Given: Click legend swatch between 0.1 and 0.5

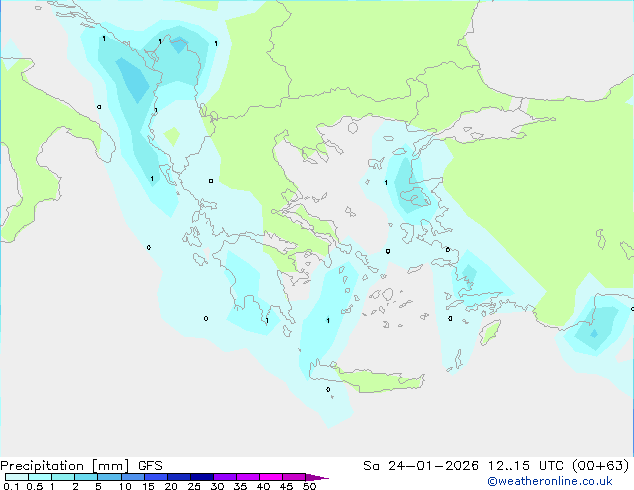Looking at the screenshot, I should point(17,477).
